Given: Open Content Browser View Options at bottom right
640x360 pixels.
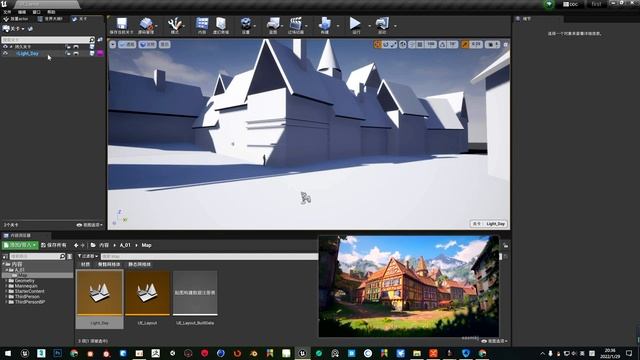Looking at the screenshot, I should pos(494,341).
